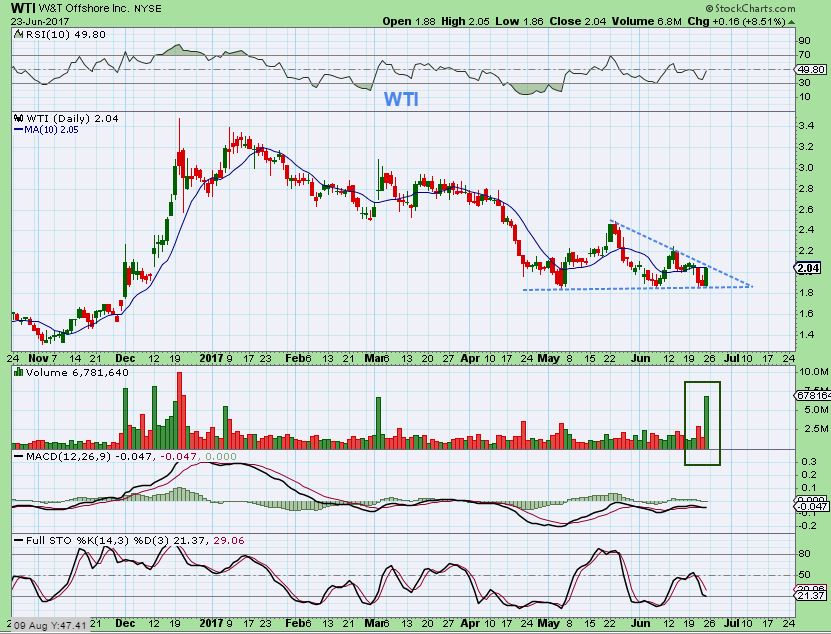Click the High 2.05 value
Viewport: 831px width, 634px height.
click(x=465, y=21)
